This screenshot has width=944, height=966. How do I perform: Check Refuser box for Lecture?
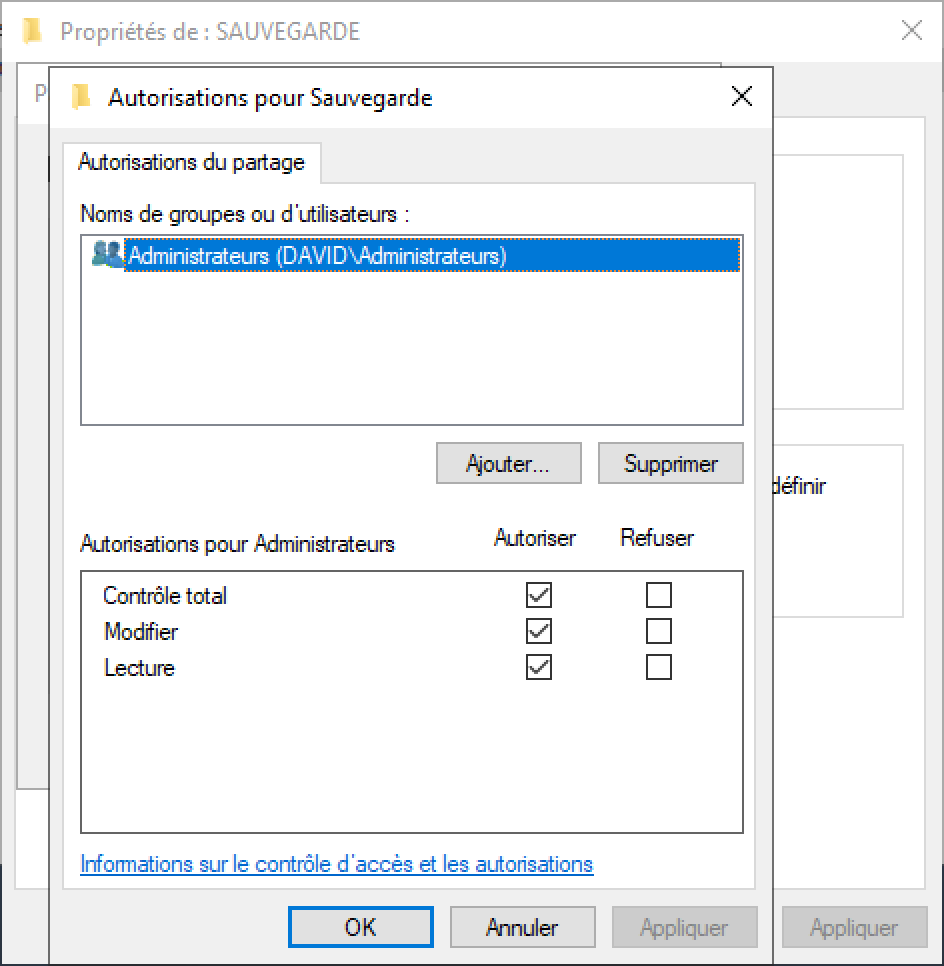(659, 667)
